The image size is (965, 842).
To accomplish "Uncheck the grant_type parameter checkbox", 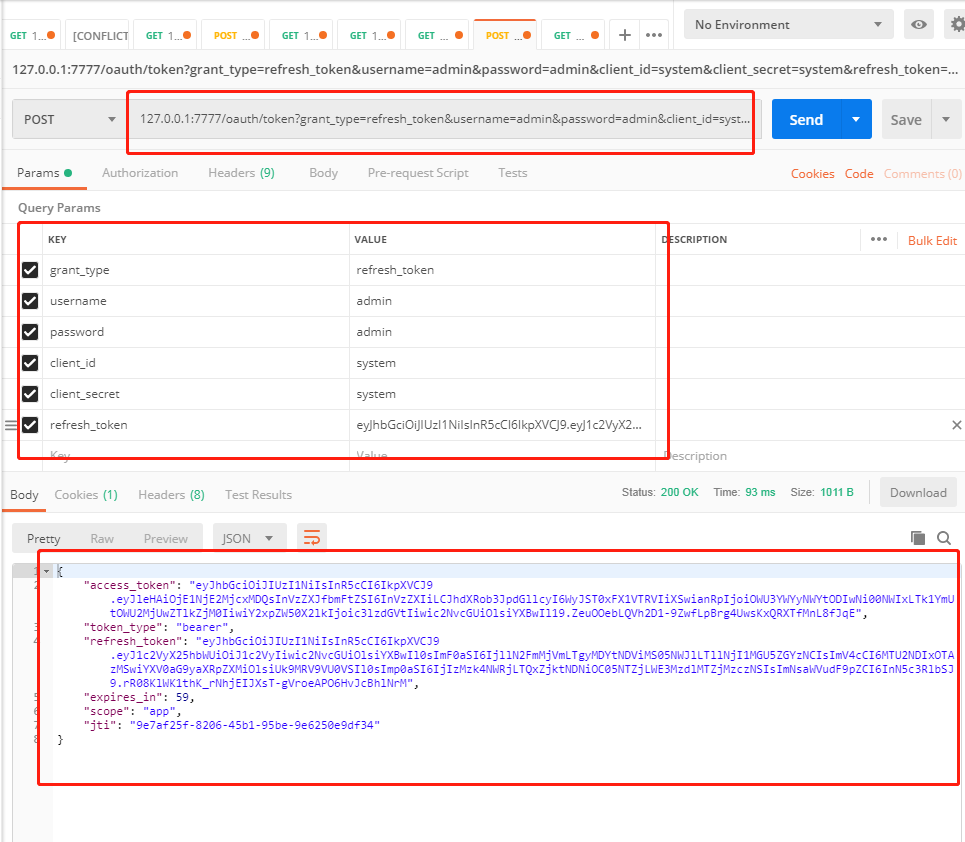I will pyautogui.click(x=30, y=270).
